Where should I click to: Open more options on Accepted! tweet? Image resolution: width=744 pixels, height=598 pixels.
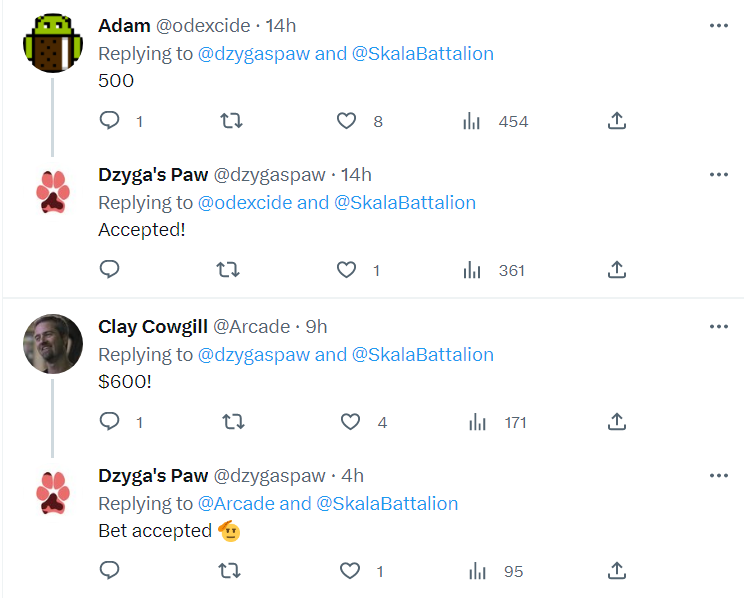pos(719,175)
